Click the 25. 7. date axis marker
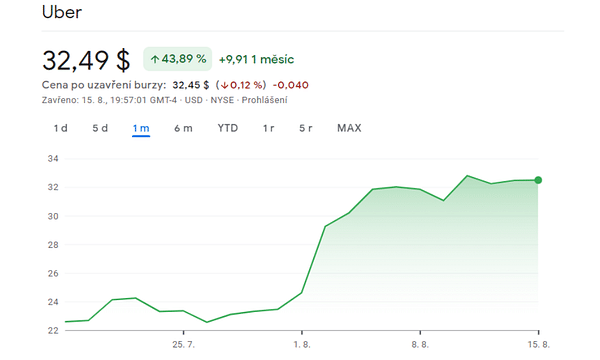Screen dimensions: 600x360 pyautogui.click(x=183, y=344)
